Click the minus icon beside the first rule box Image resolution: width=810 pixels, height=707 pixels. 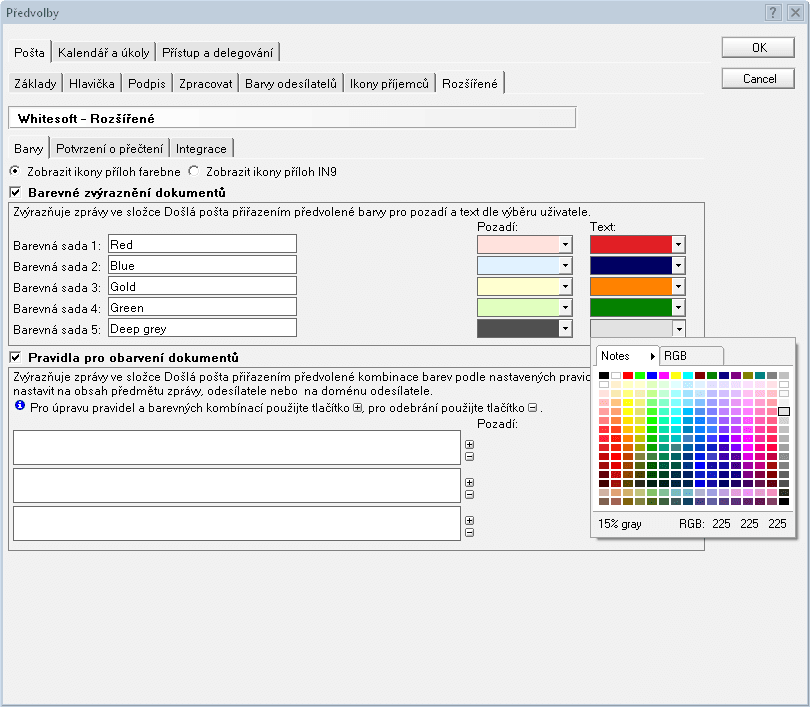click(469, 457)
